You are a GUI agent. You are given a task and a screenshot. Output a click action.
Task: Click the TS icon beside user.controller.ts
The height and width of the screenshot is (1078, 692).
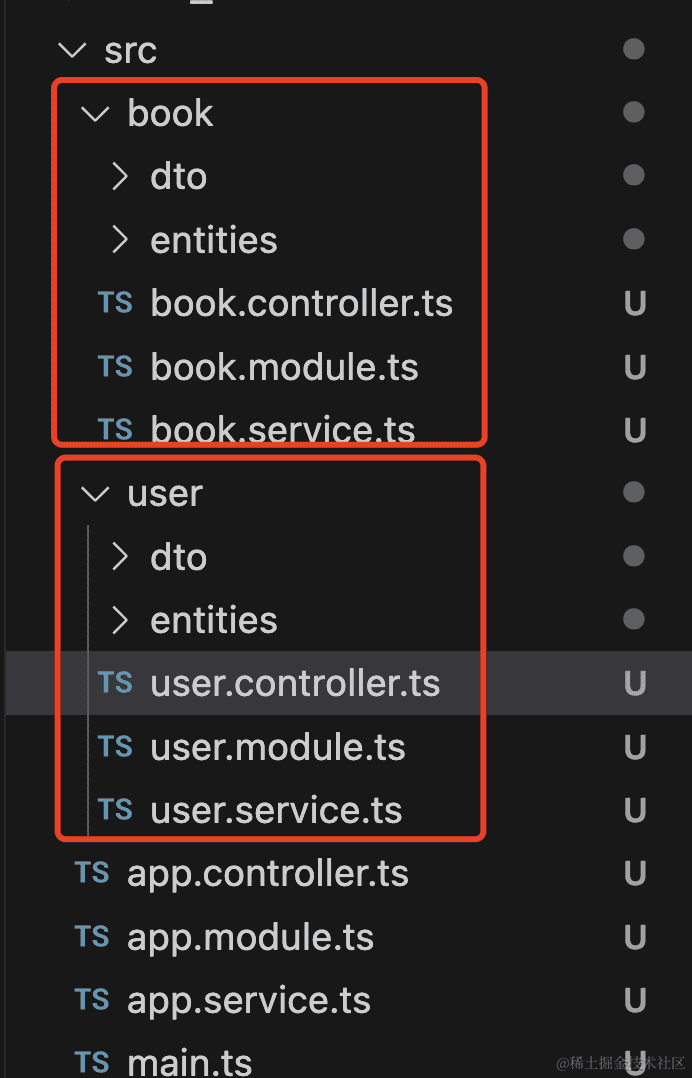click(x=115, y=683)
